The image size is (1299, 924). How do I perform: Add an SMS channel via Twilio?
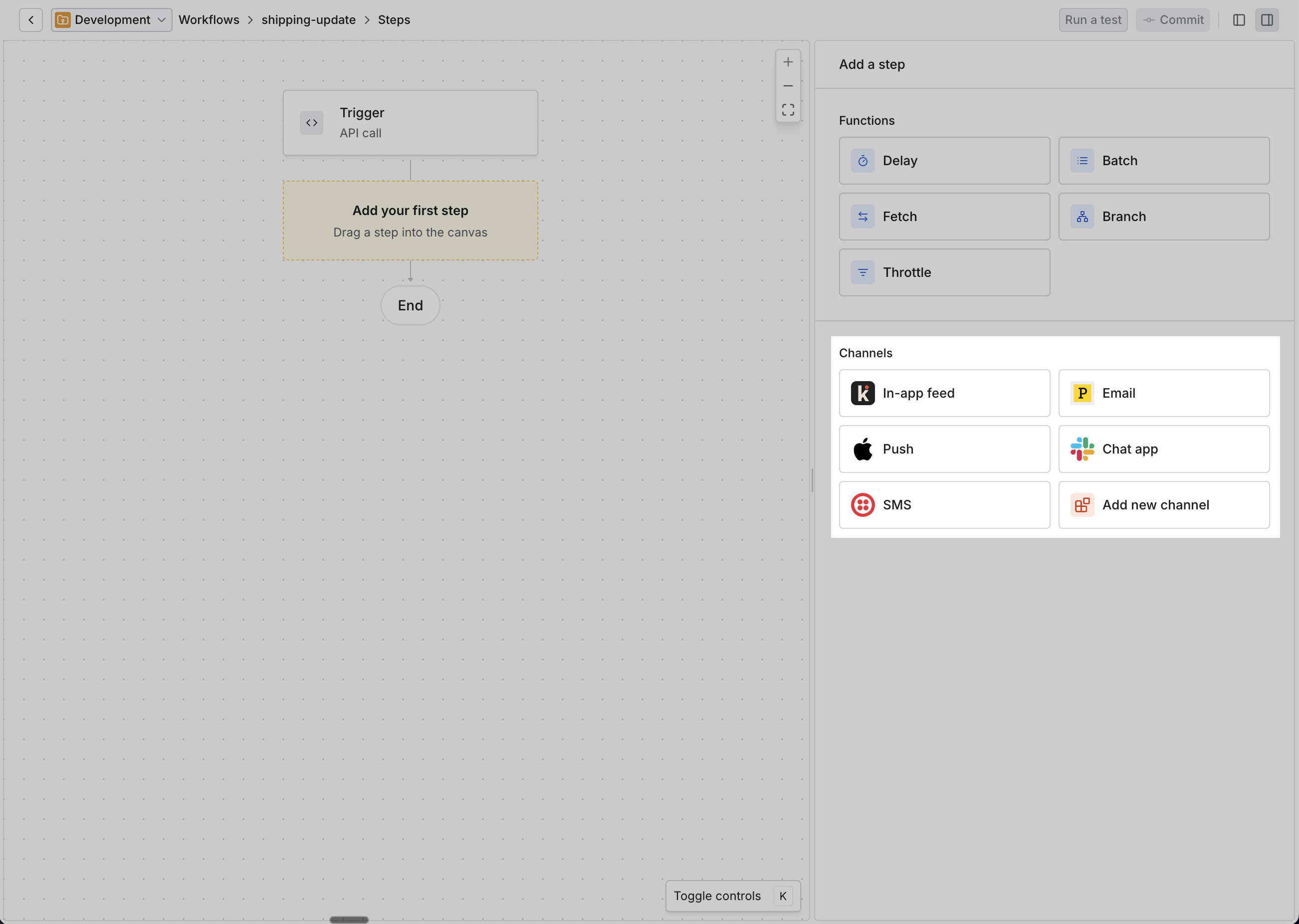point(944,505)
